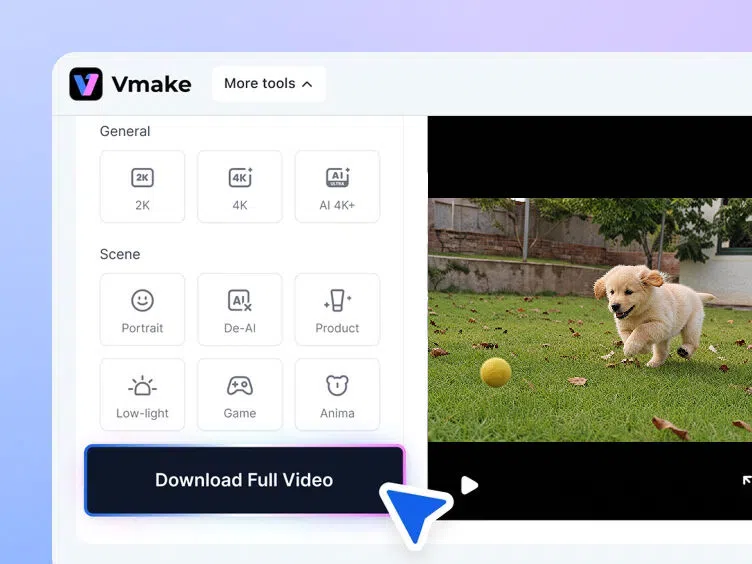This screenshot has width=752, height=564.
Task: Click the Vmake logo icon
Action: point(86,84)
